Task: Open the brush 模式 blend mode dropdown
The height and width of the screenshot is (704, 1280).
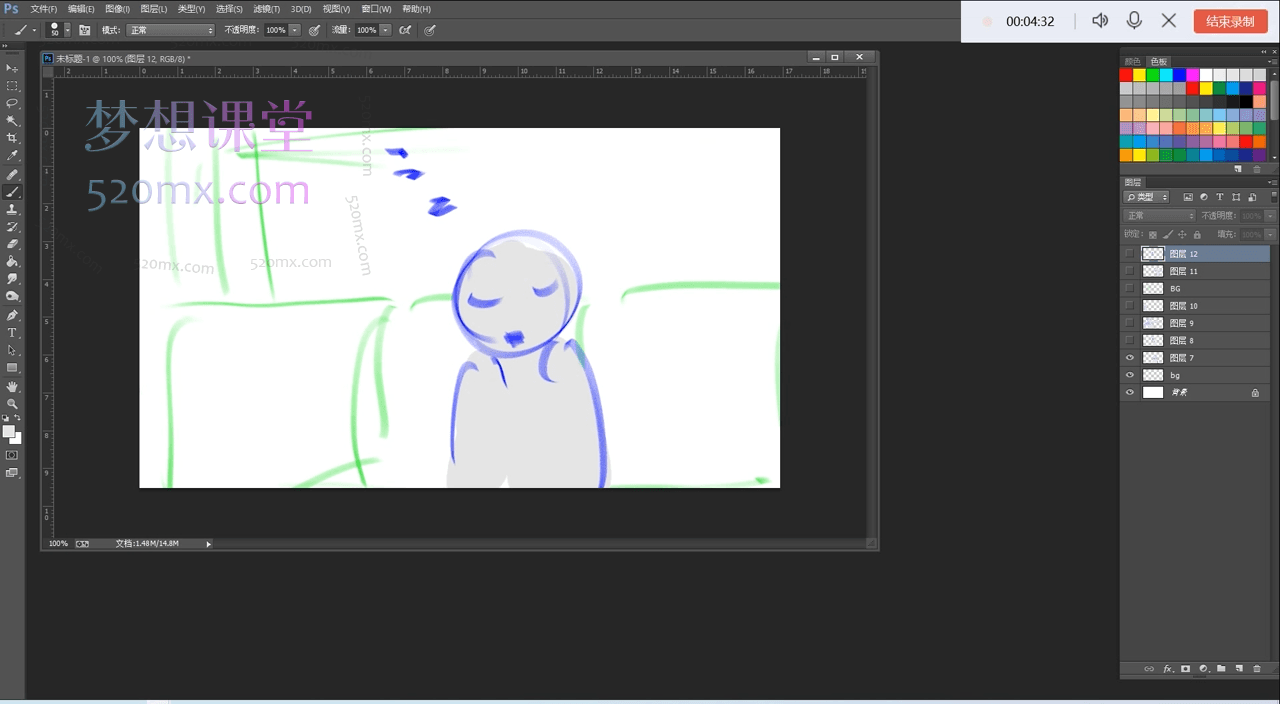Action: tap(170, 30)
